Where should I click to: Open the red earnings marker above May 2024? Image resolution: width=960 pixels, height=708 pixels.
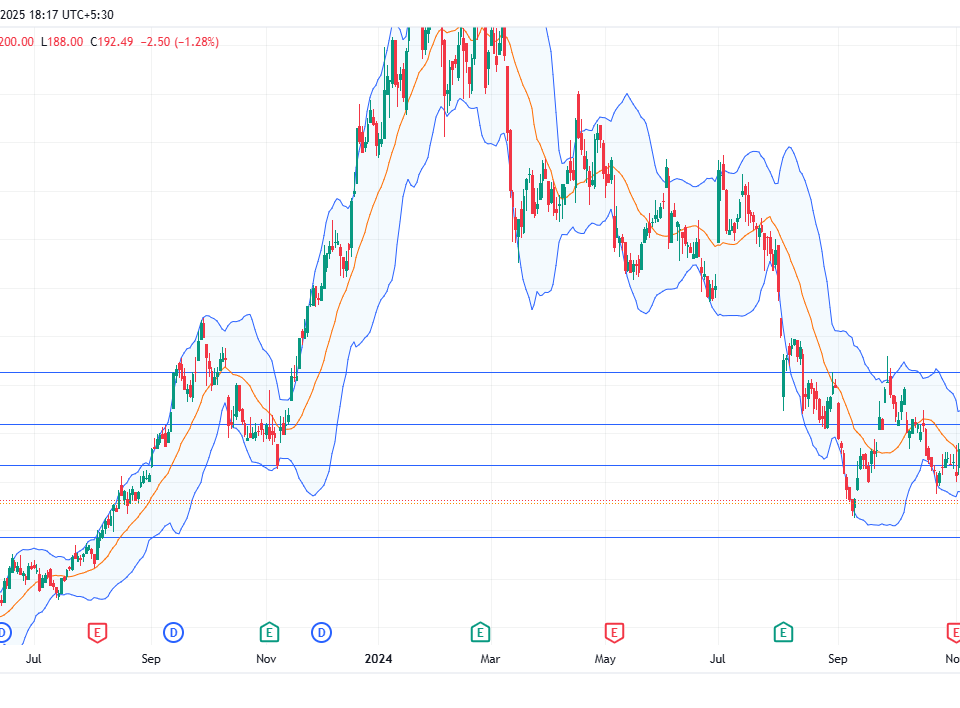[614, 632]
